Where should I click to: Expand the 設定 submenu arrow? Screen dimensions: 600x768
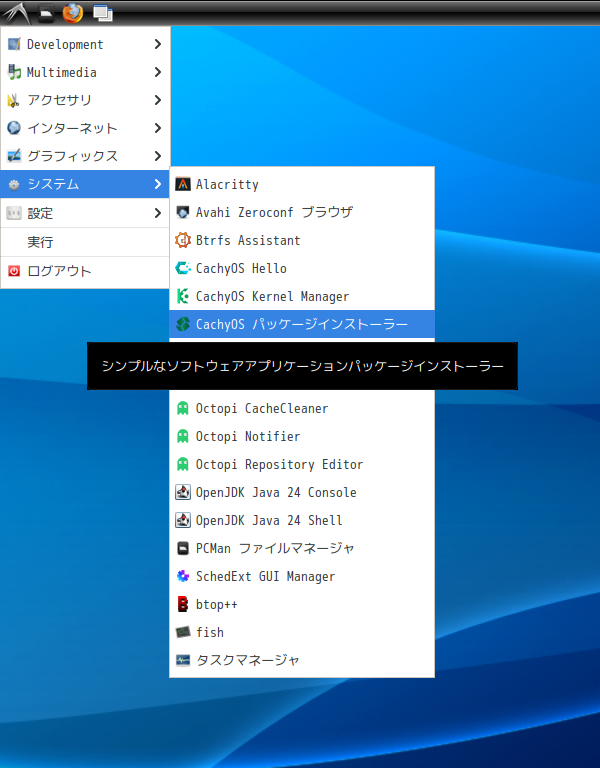coord(157,213)
